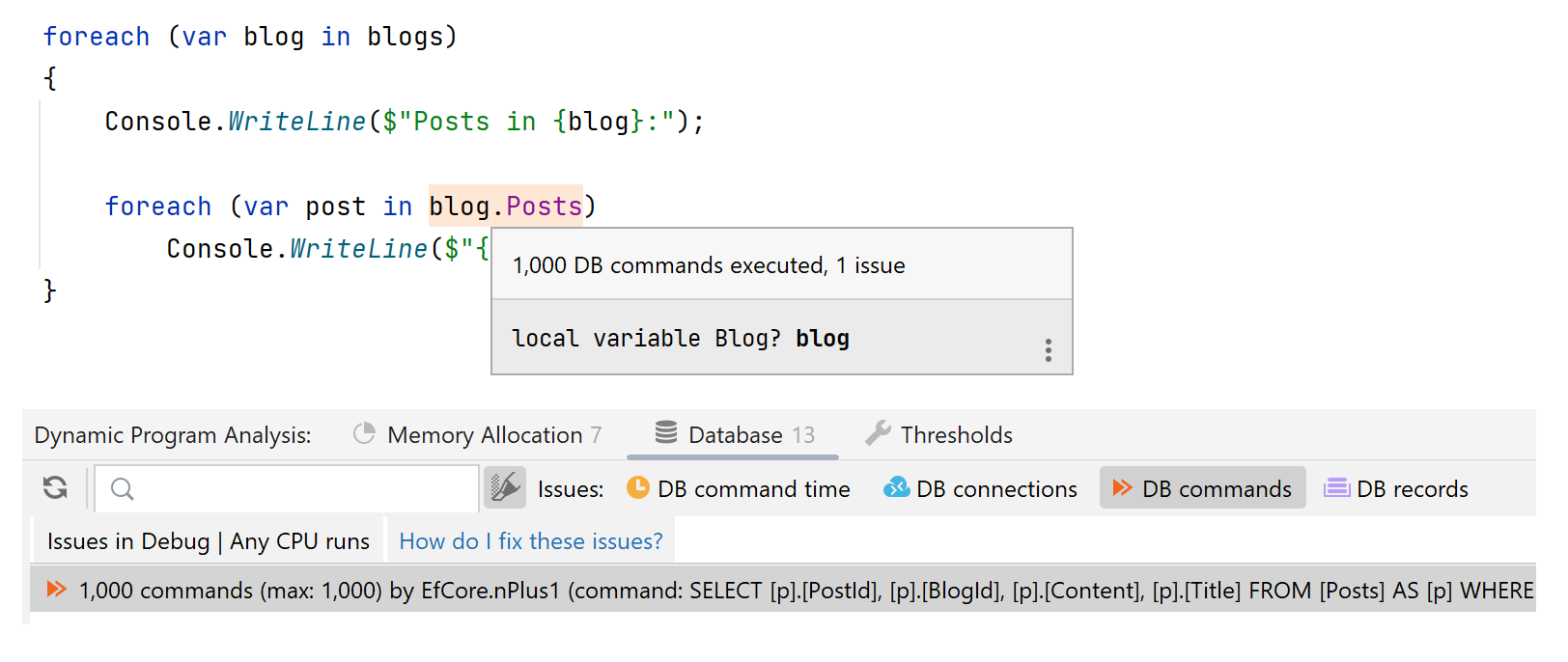This screenshot has width=1568, height=662.
Task: Click inside the issues search field
Action: click(290, 489)
